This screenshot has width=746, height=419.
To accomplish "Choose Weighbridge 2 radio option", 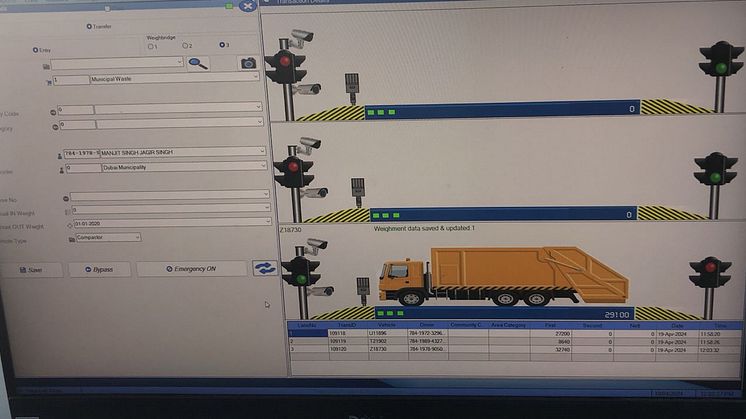I will [x=185, y=46].
